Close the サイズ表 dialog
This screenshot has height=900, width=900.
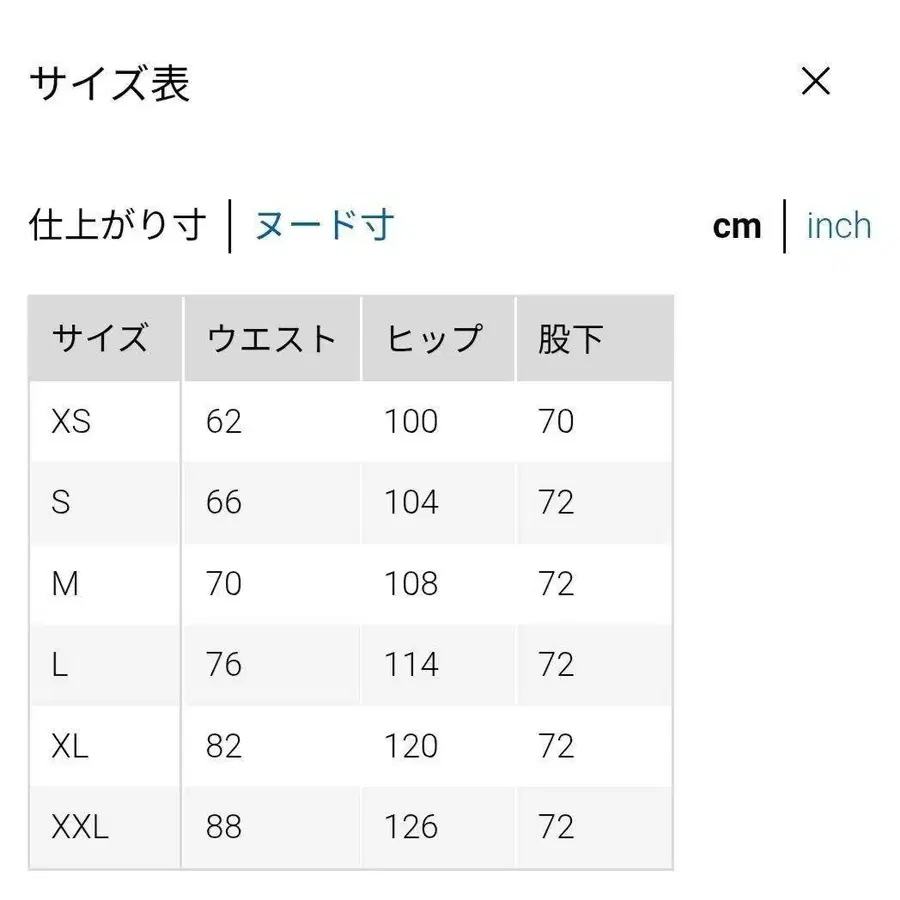(x=817, y=82)
